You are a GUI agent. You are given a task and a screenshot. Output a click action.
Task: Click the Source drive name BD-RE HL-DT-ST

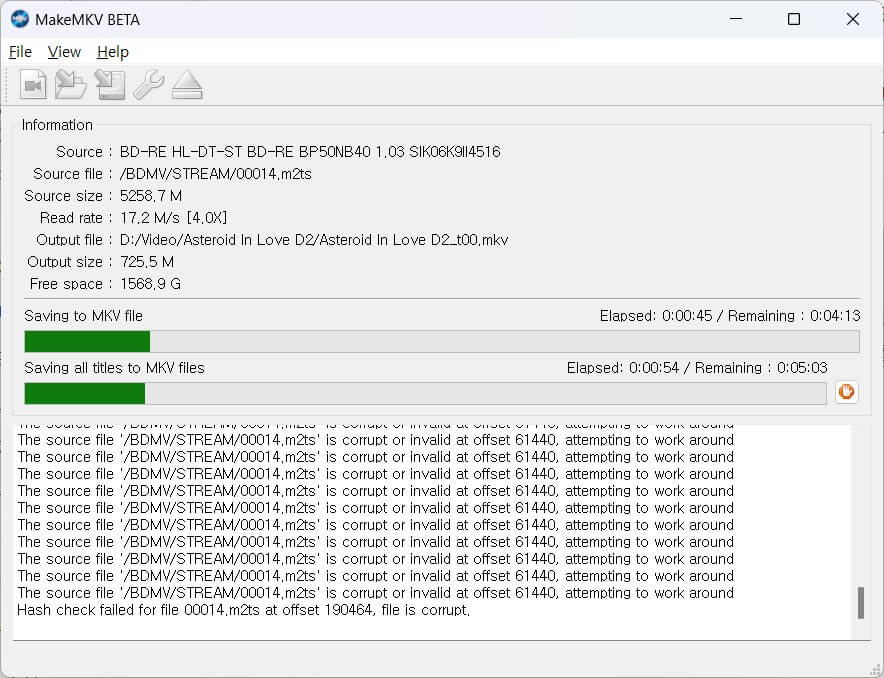click(310, 152)
